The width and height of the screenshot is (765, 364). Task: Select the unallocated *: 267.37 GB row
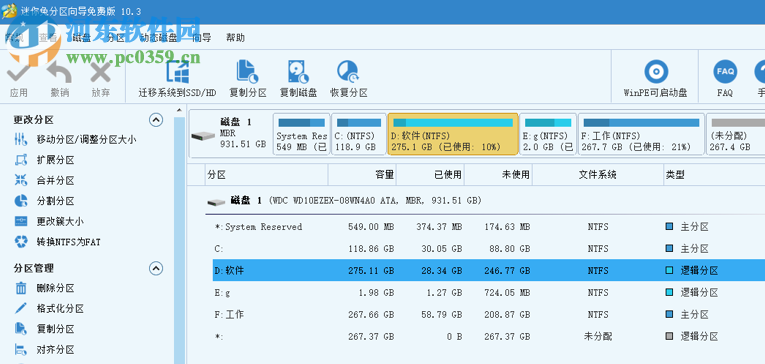tap(489, 337)
